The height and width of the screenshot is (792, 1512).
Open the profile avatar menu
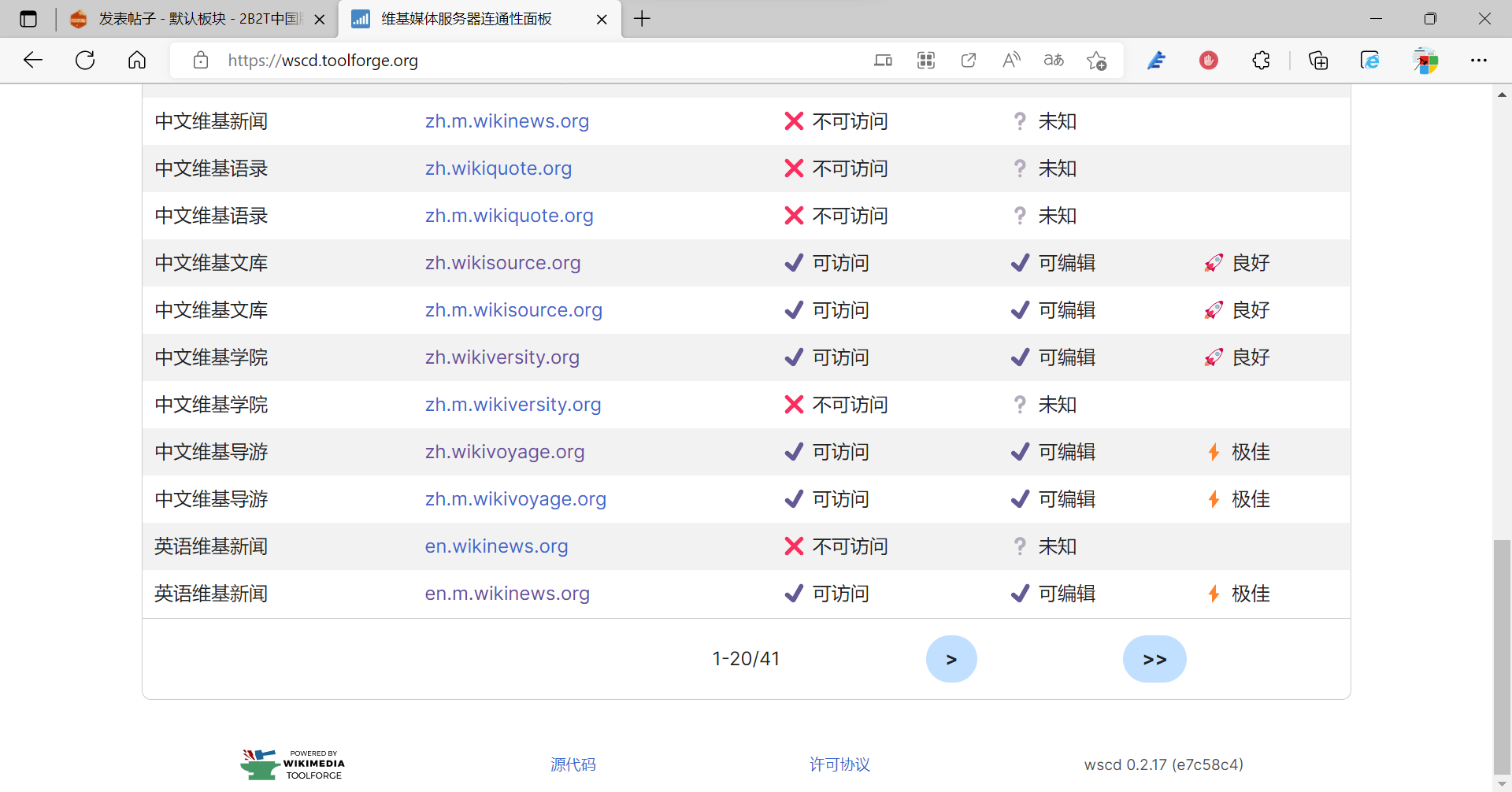1425,60
